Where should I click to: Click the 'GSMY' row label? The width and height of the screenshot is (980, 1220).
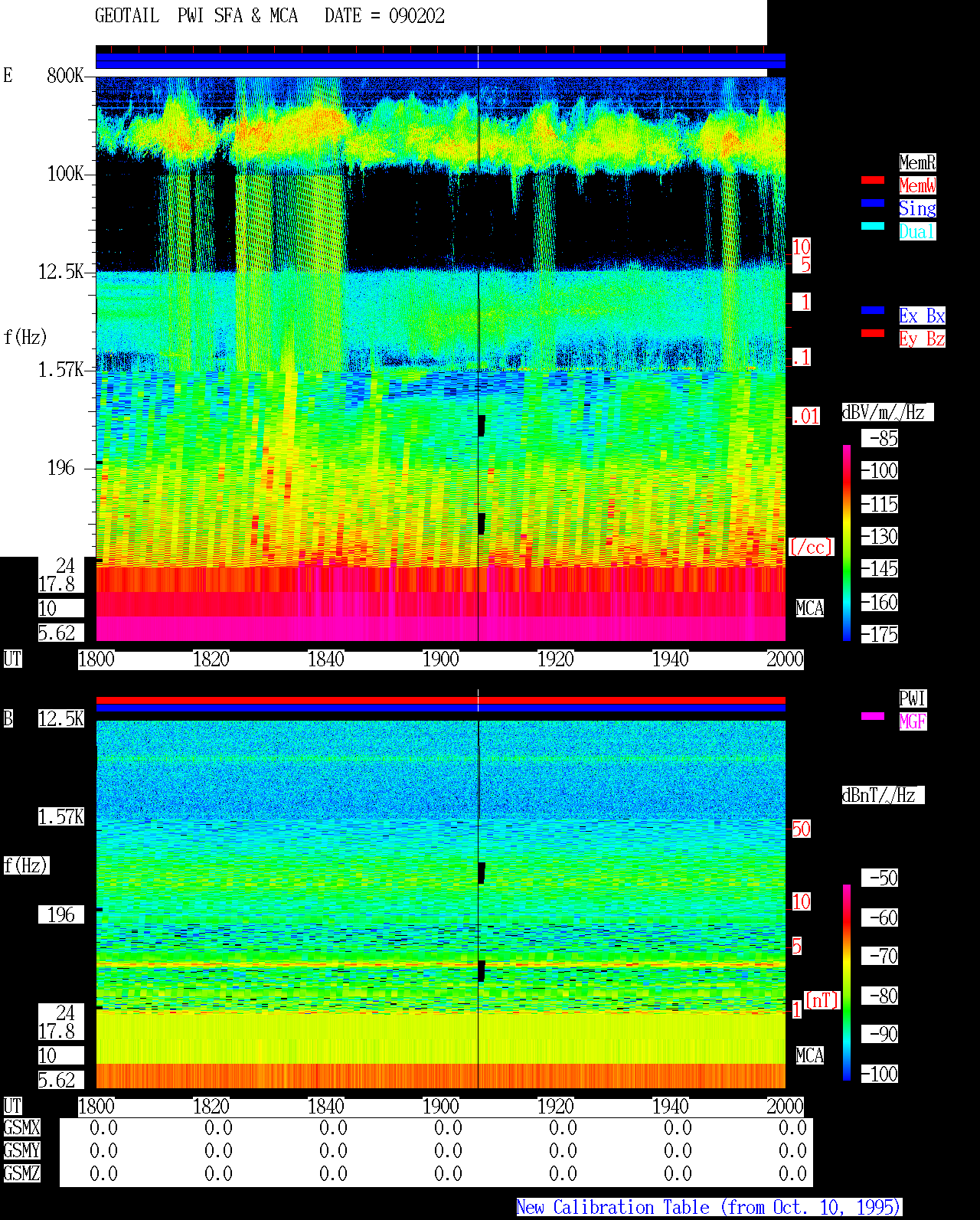tap(21, 1150)
